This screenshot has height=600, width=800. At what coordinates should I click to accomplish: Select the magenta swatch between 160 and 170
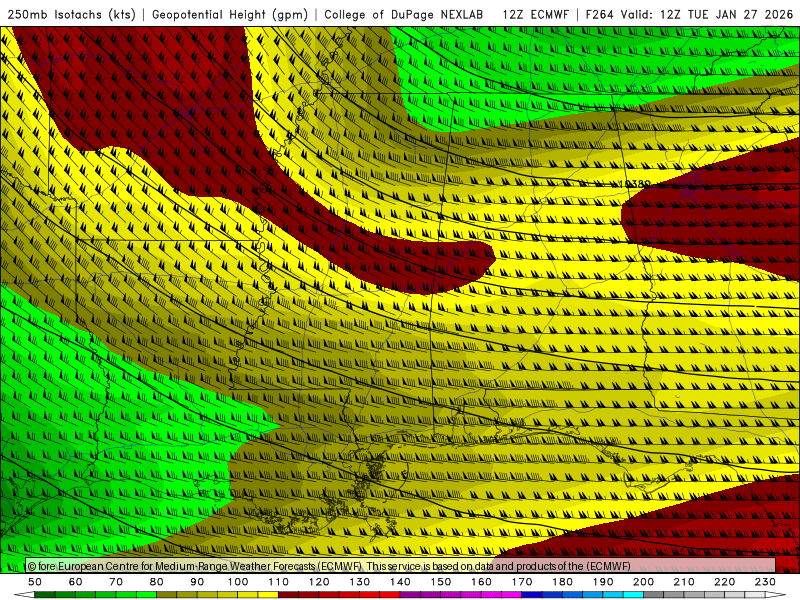tap(511, 595)
